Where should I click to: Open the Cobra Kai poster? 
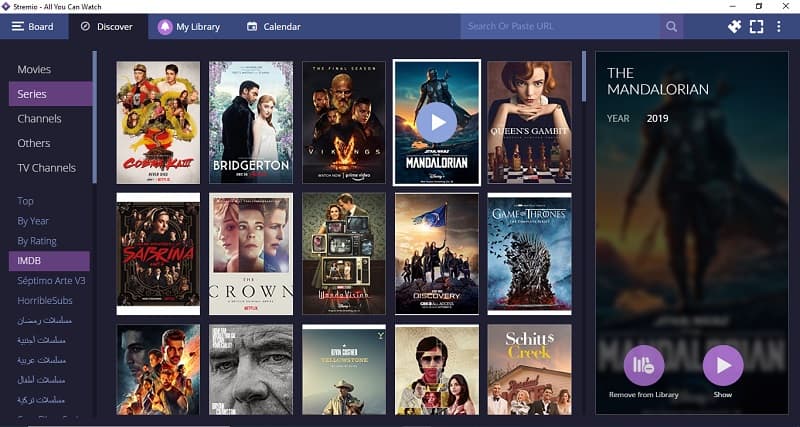click(158, 122)
